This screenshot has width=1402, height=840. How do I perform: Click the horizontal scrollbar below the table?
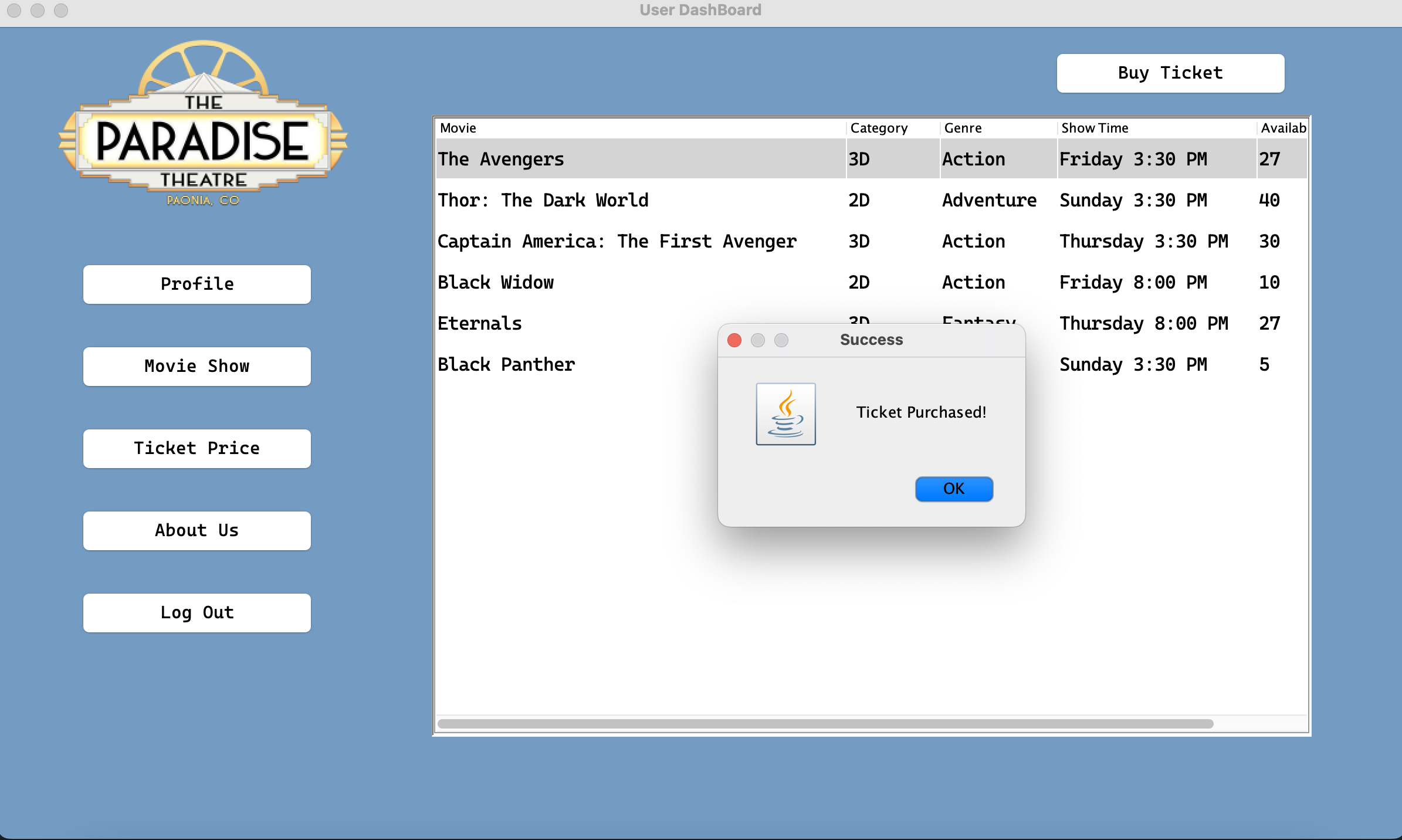tap(821, 723)
